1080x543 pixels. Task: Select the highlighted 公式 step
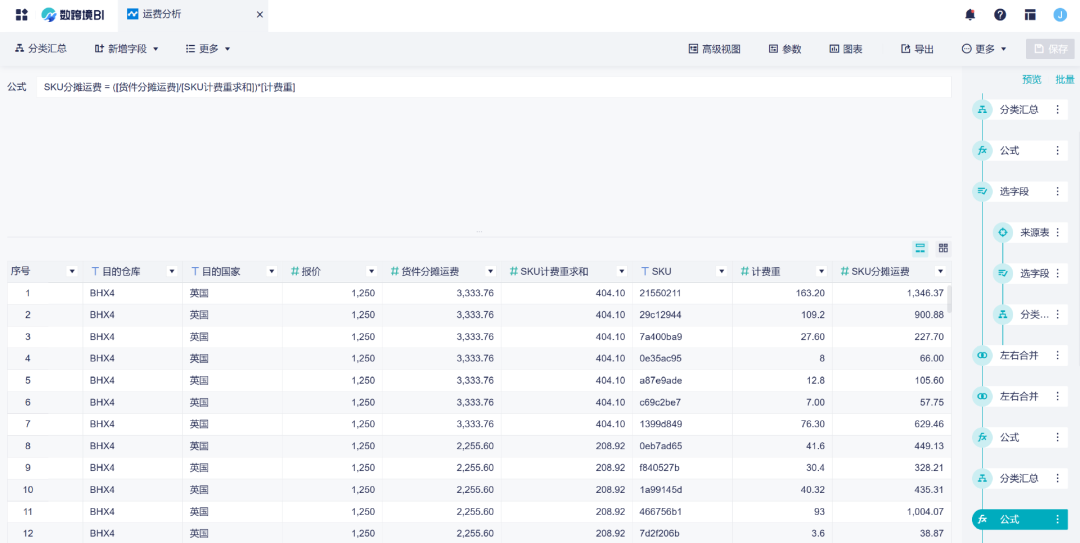click(x=1020, y=520)
